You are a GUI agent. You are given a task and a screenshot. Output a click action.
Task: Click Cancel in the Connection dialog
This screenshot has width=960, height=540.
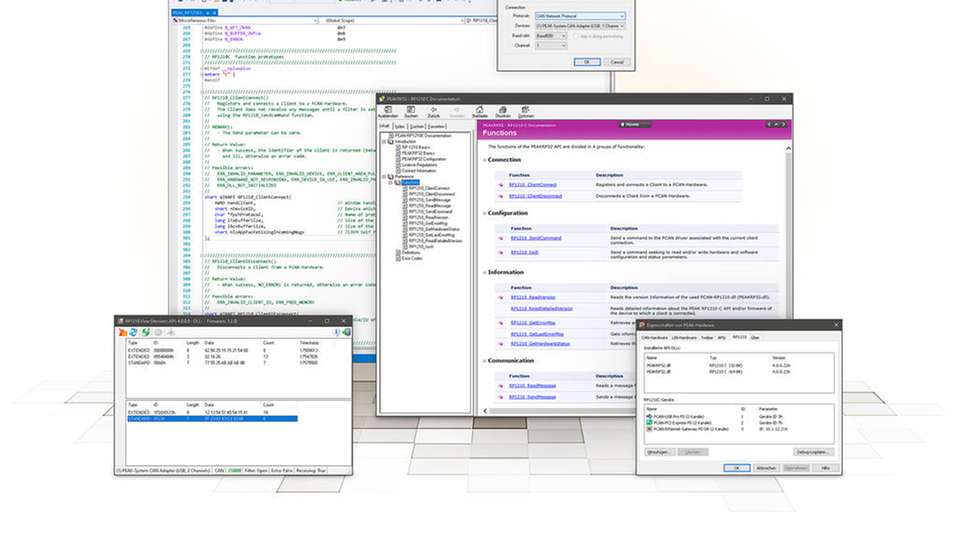click(x=617, y=62)
